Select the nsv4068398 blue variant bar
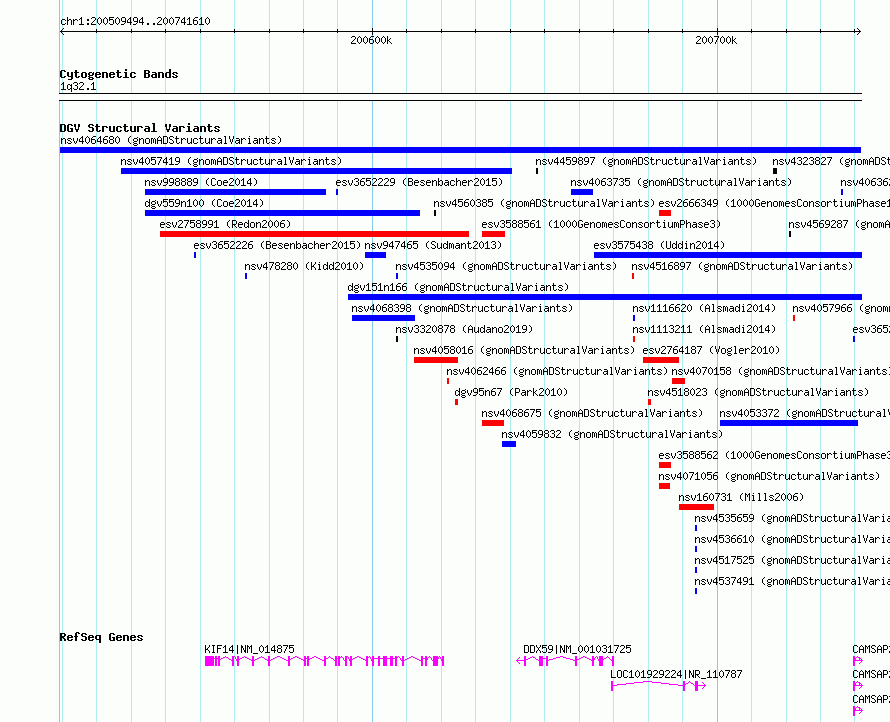 (383, 318)
